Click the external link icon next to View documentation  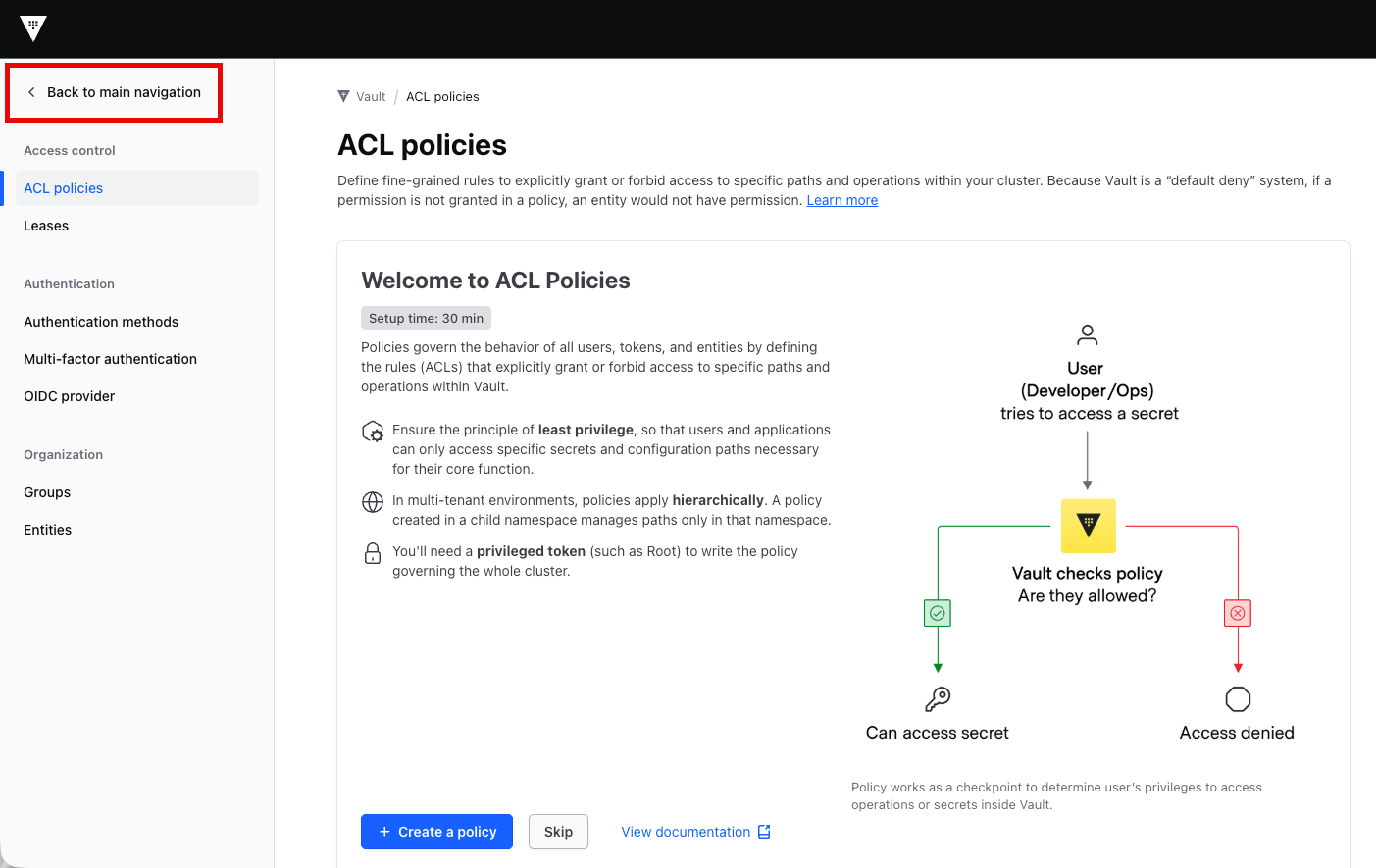point(765,832)
